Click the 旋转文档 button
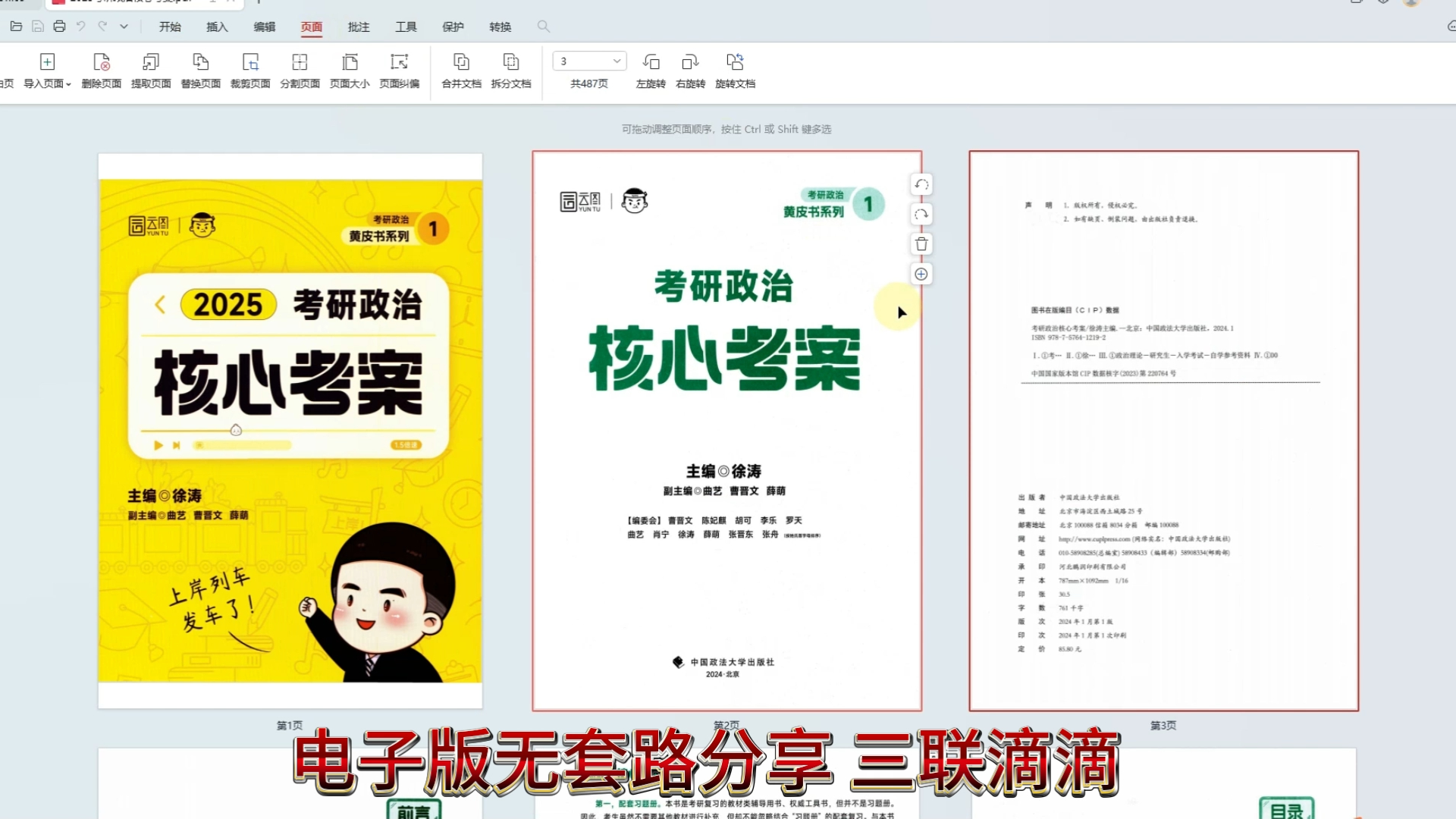1456x819 pixels. click(x=735, y=71)
